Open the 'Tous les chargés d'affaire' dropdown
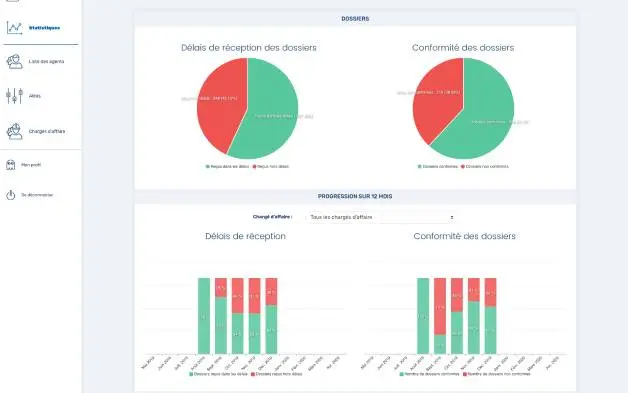Screen dimensions: 628x393 (x=381, y=217)
